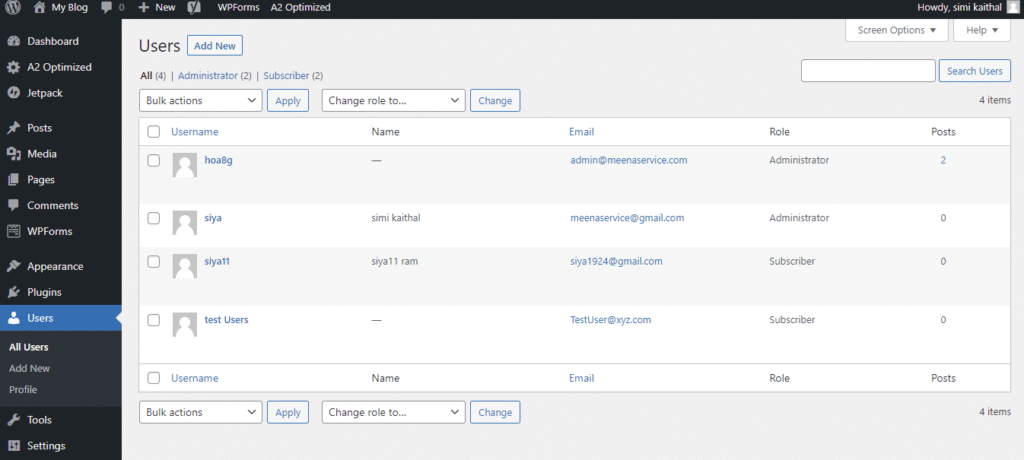
Task: Open Jetpack from the sidebar
Action: tap(45, 93)
